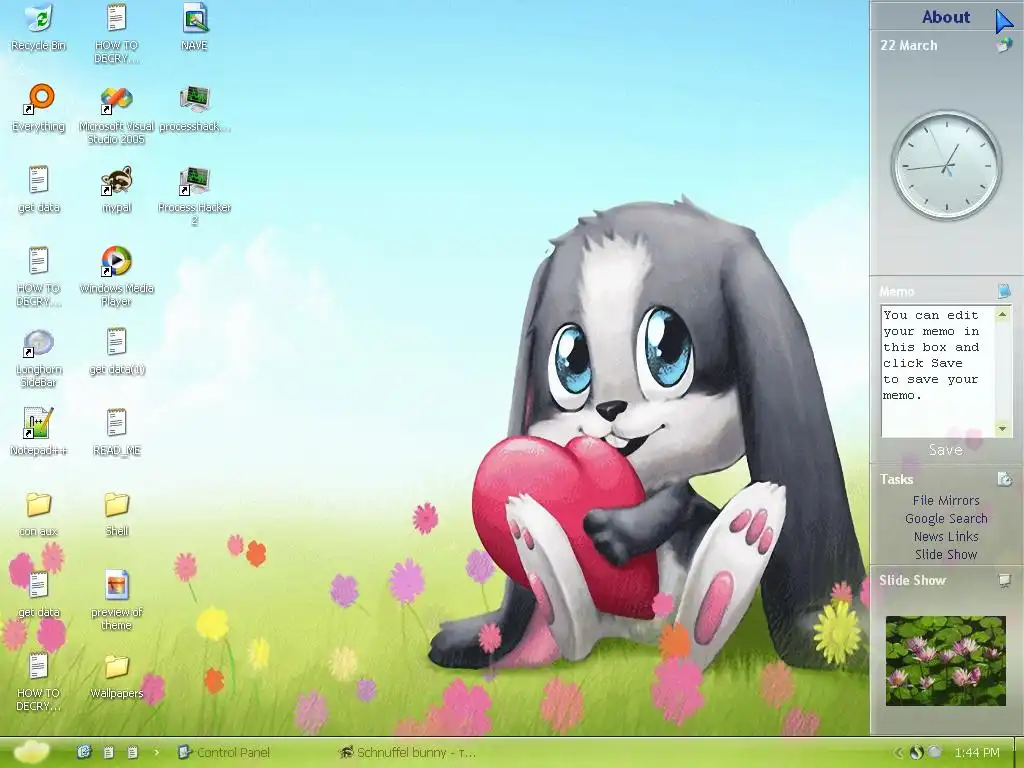Switch to Schnuffel bunny taskbar button
The image size is (1024, 768).
pos(408,752)
